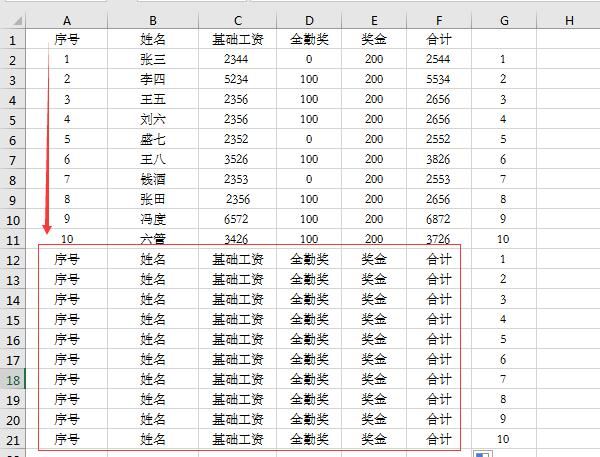Click the base salary value 2352
600x457 pixels.
point(238,139)
